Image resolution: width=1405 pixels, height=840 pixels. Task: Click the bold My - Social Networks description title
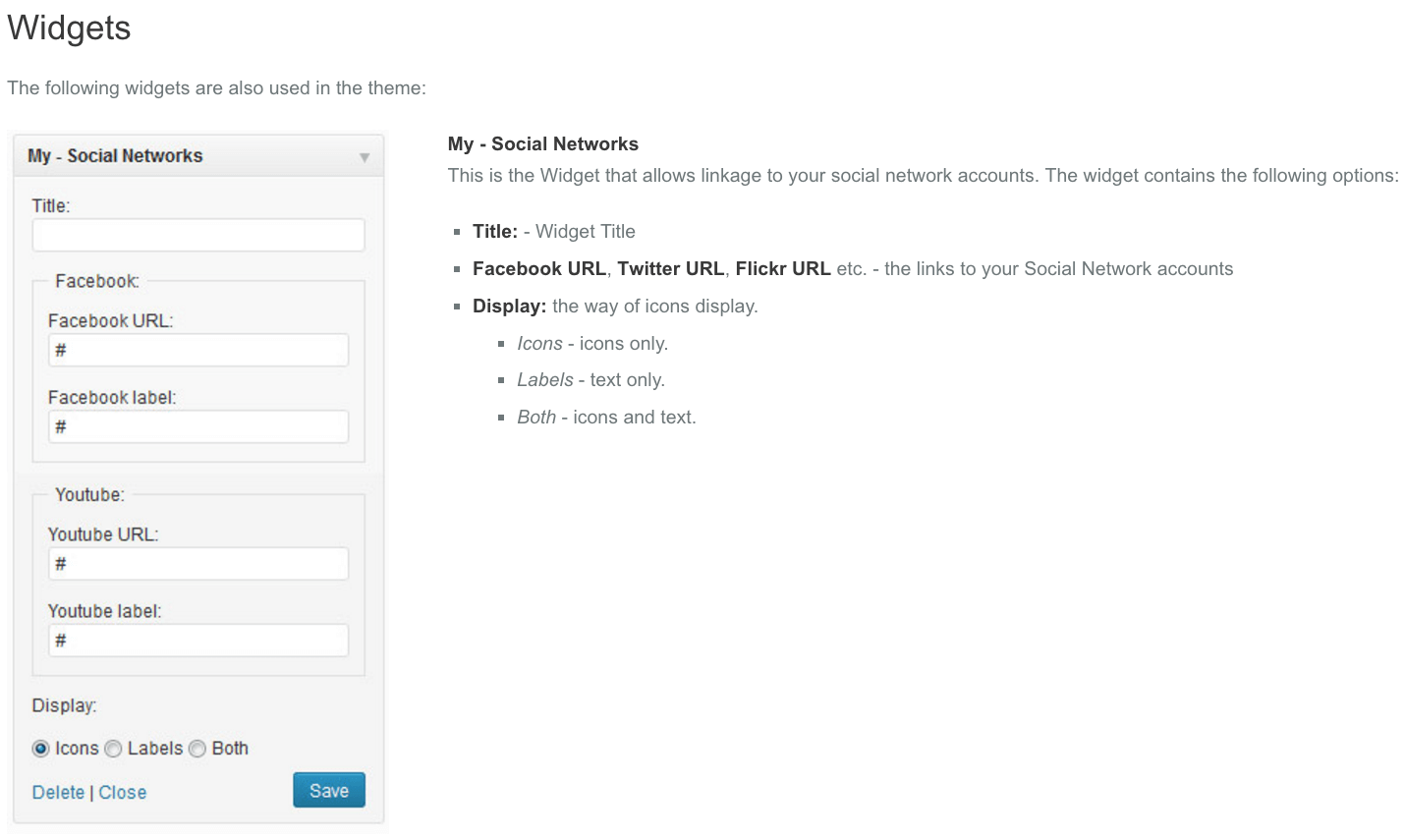tap(542, 144)
